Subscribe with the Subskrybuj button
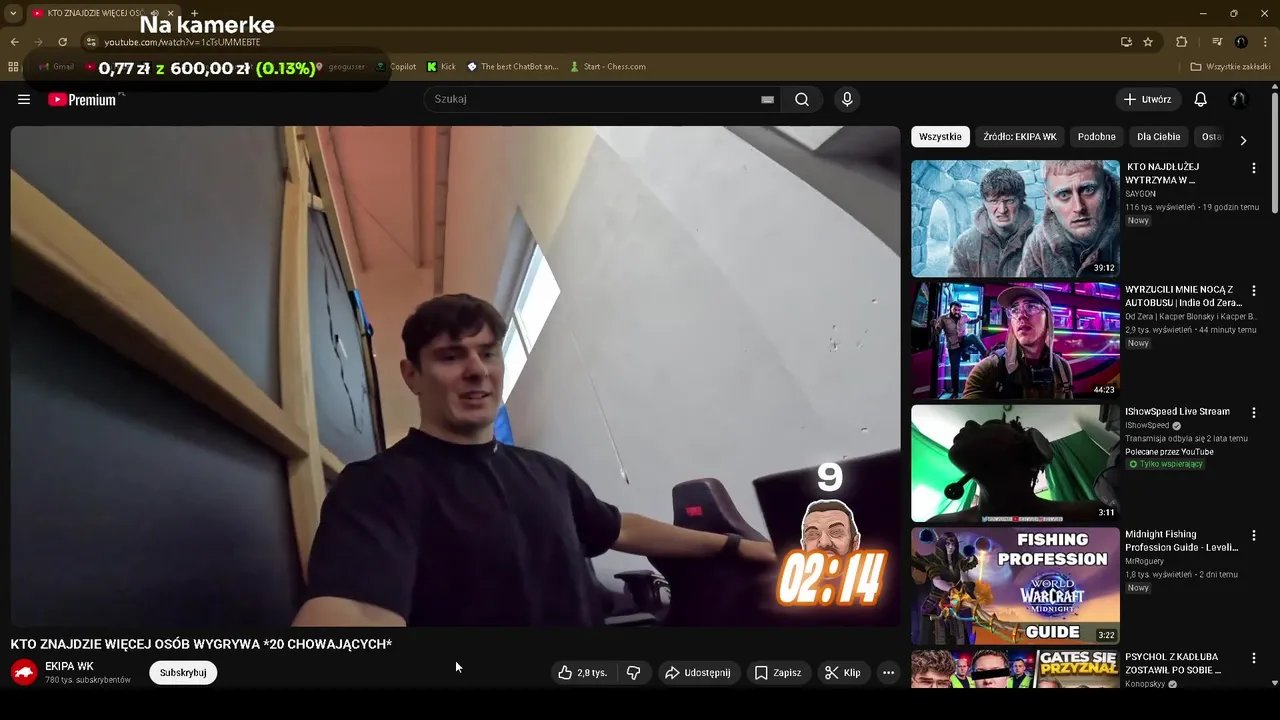Viewport: 1280px width, 720px height. click(x=183, y=673)
